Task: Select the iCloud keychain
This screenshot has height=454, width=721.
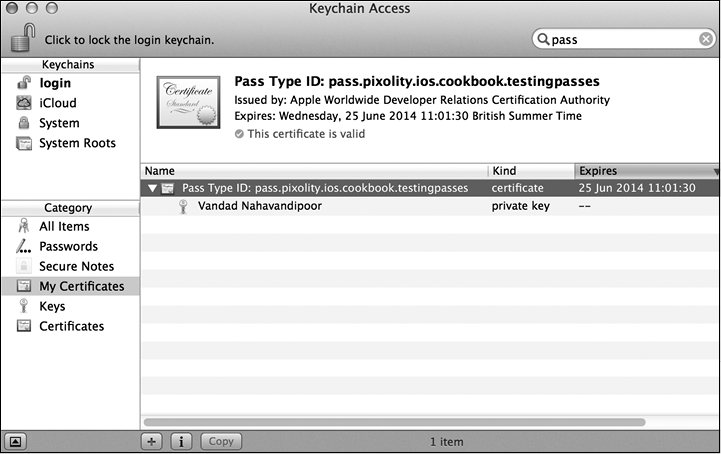Action: click(57, 103)
